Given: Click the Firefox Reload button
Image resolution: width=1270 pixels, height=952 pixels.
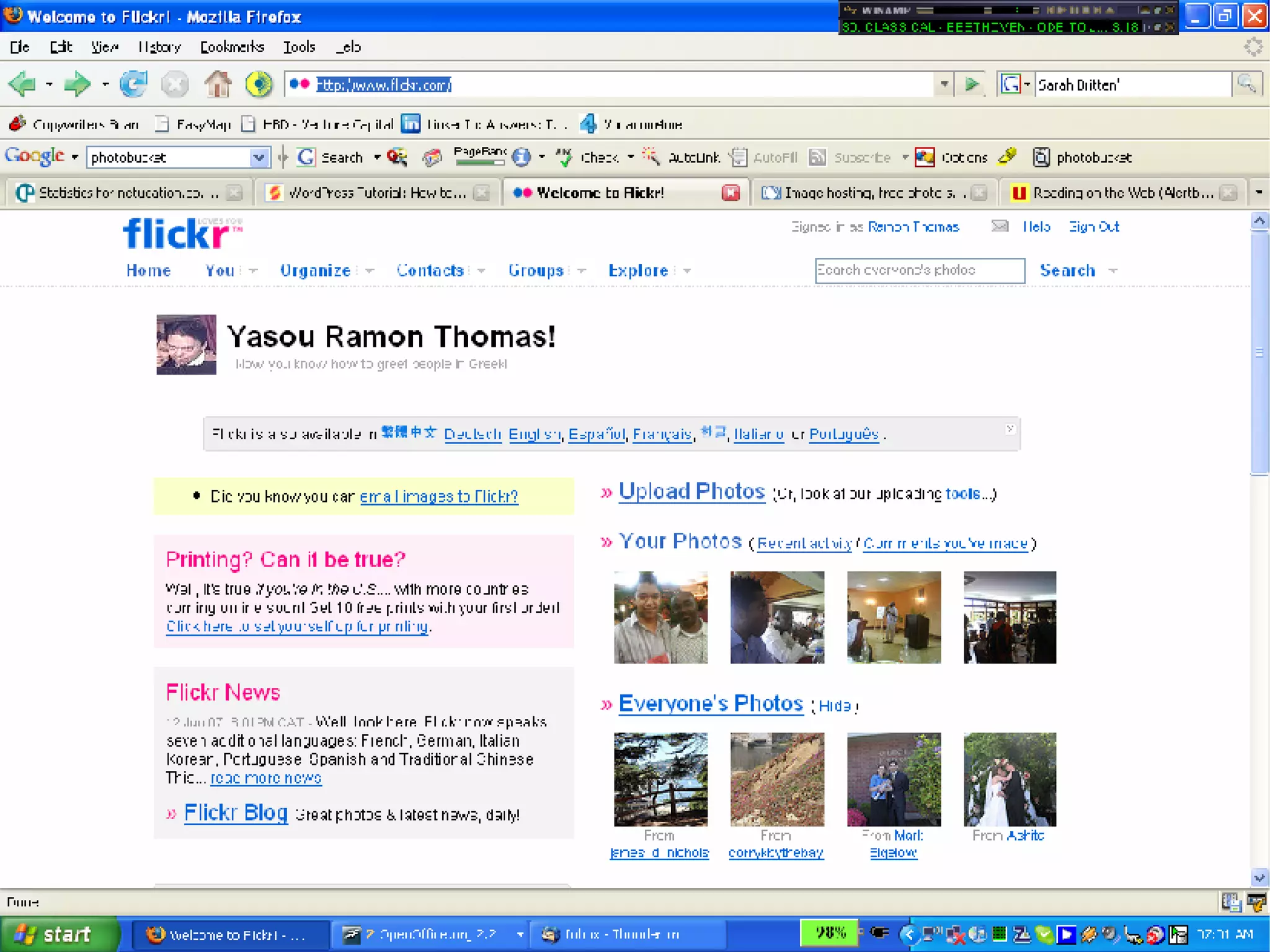Looking at the screenshot, I should [x=133, y=84].
